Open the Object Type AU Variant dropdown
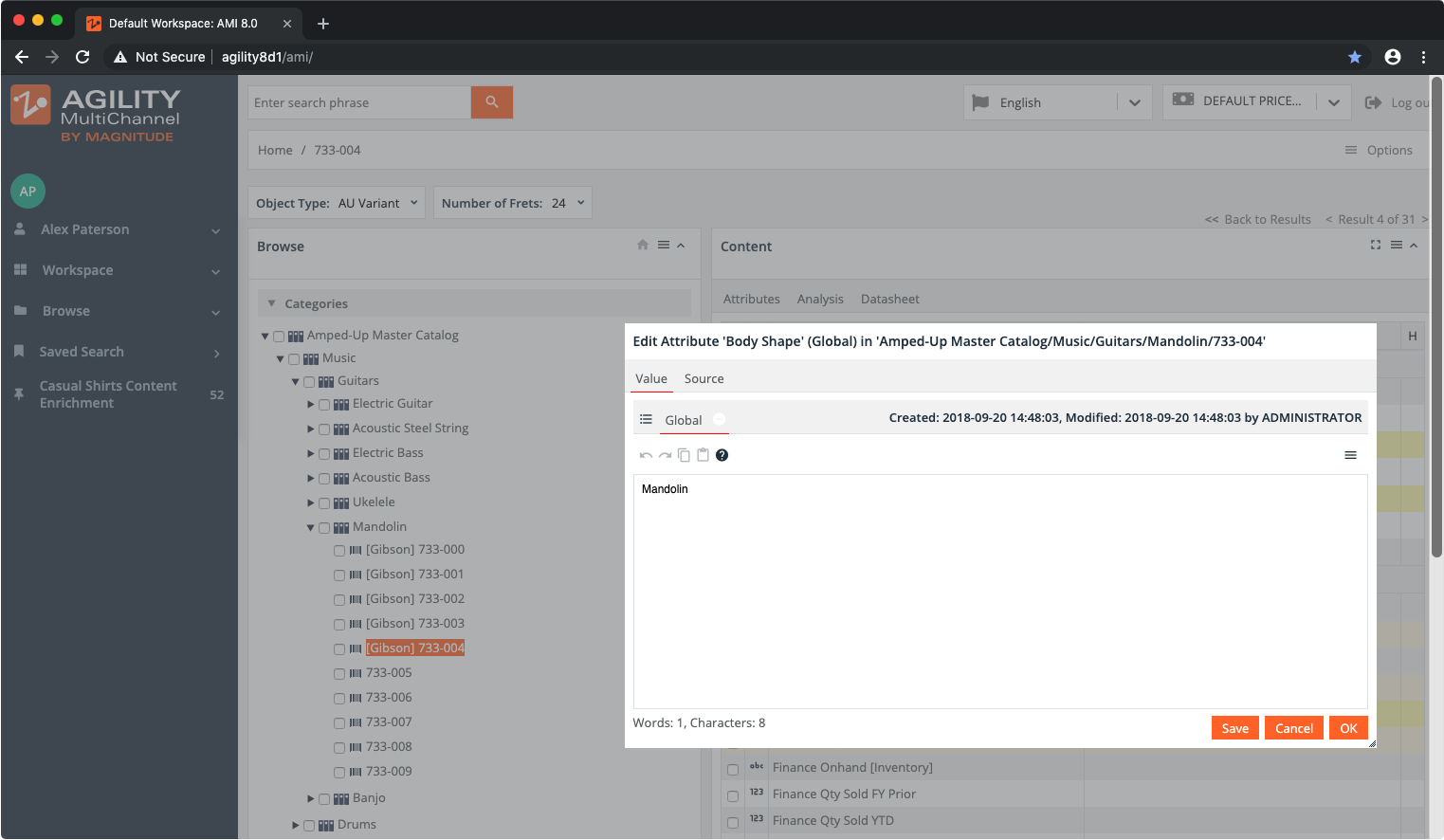 pos(337,203)
